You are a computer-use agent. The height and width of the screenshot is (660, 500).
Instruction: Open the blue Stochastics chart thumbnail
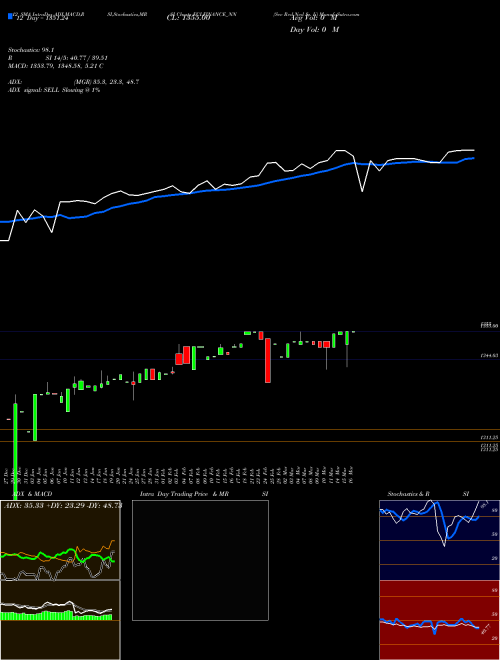(x=439, y=540)
